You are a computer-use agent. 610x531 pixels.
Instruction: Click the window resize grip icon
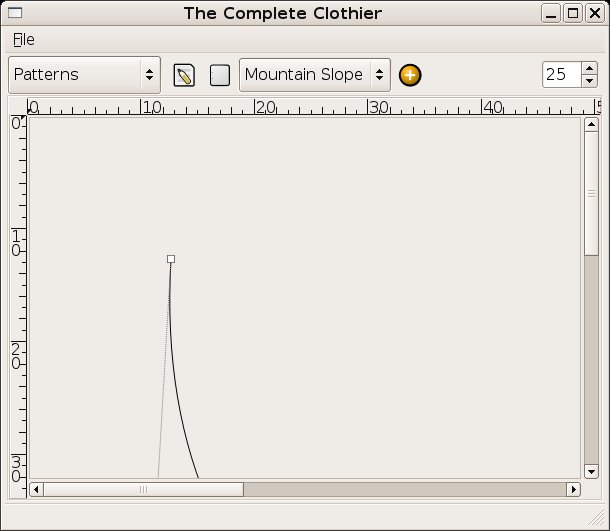pos(597,518)
